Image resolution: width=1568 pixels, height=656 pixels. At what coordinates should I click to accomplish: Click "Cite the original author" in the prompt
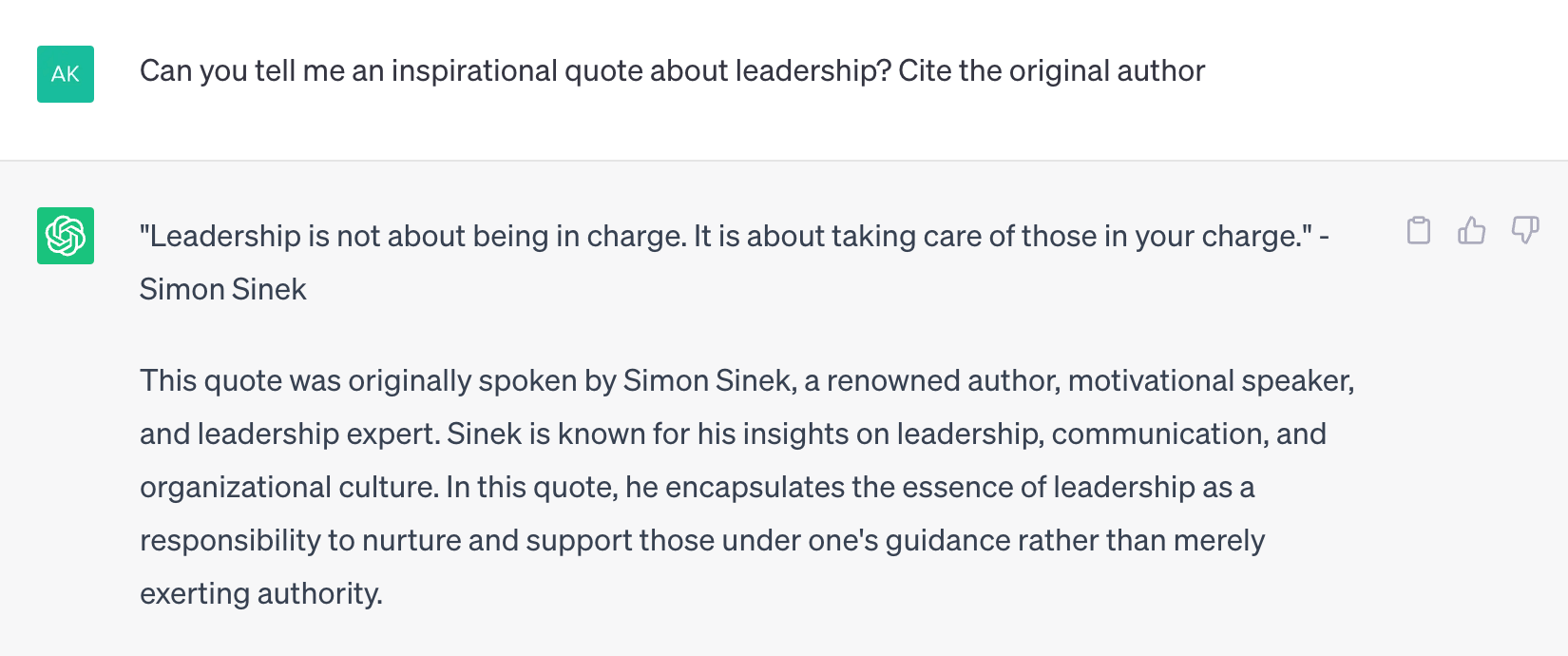point(1051,71)
